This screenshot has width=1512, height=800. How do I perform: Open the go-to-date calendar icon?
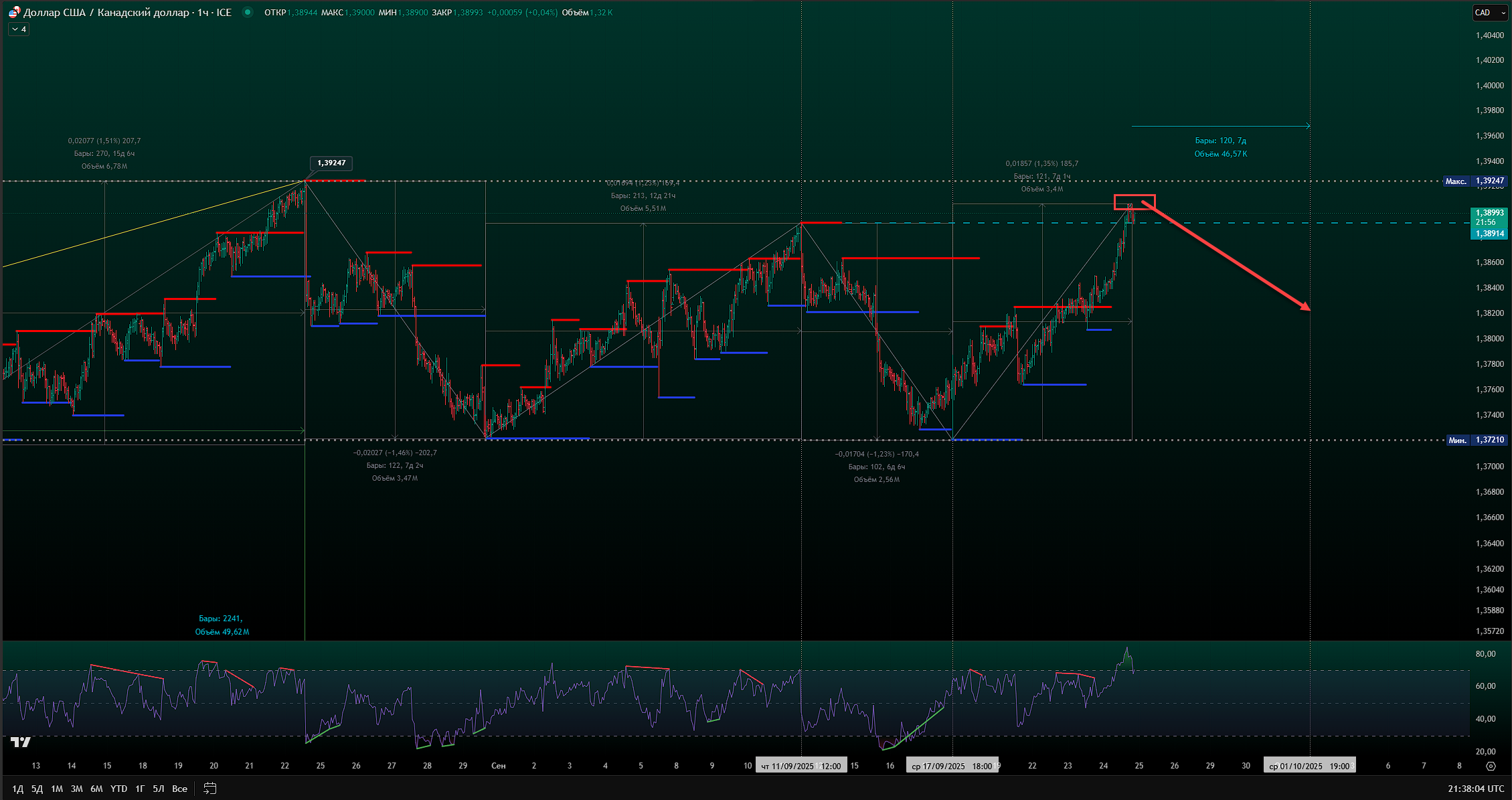(209, 789)
